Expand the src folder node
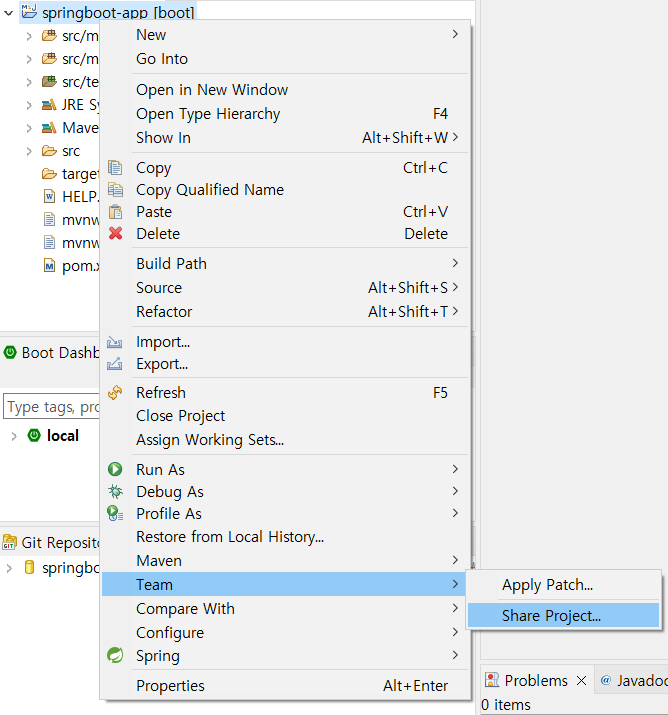This screenshot has width=668, height=715. (29, 151)
